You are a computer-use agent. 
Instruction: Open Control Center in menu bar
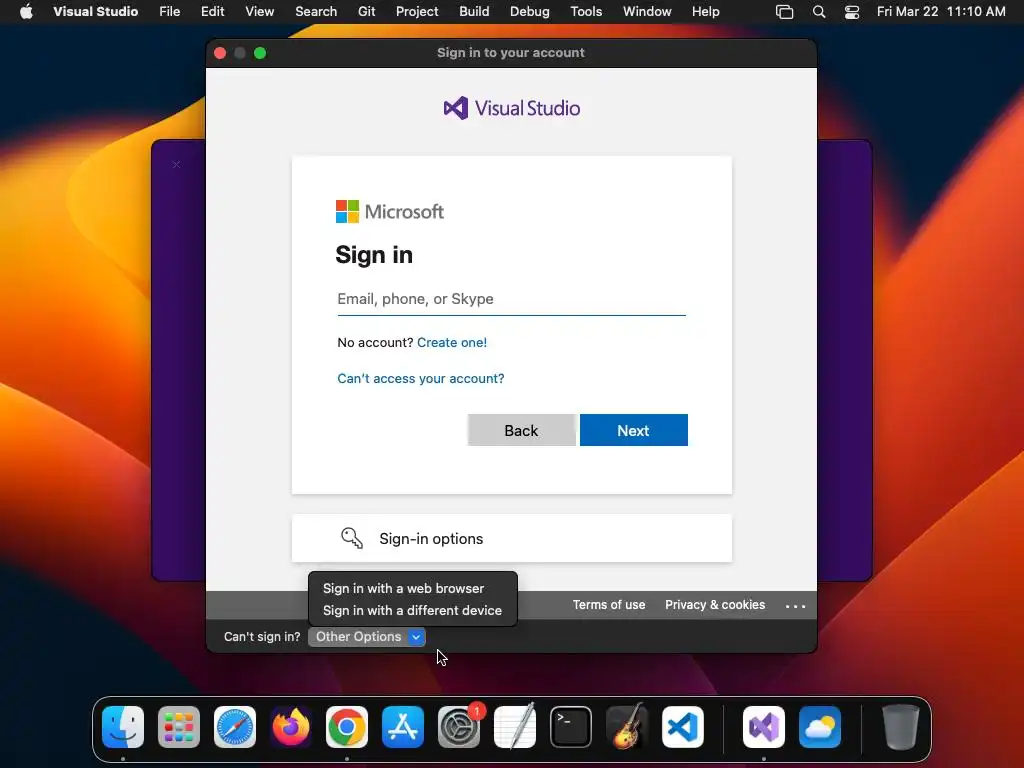[x=852, y=12]
